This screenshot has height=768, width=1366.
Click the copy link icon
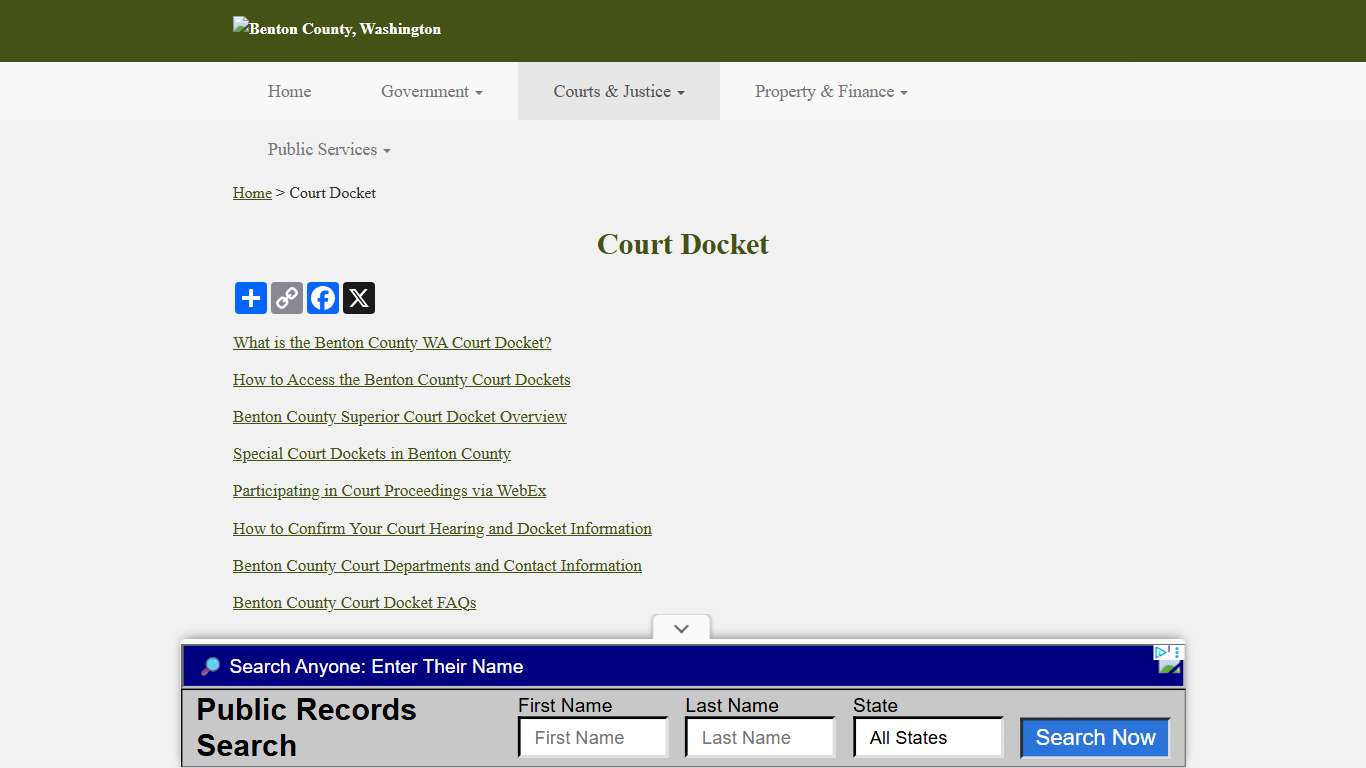(x=286, y=297)
